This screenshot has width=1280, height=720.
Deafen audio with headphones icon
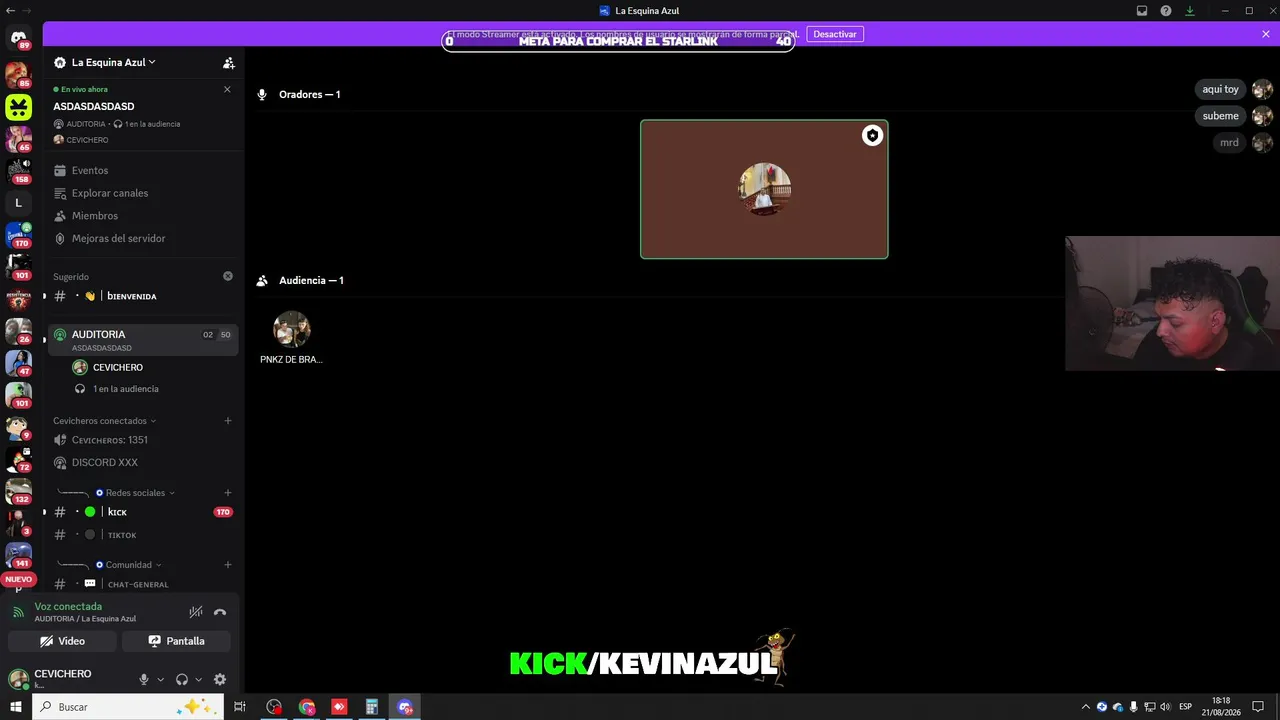click(182, 679)
